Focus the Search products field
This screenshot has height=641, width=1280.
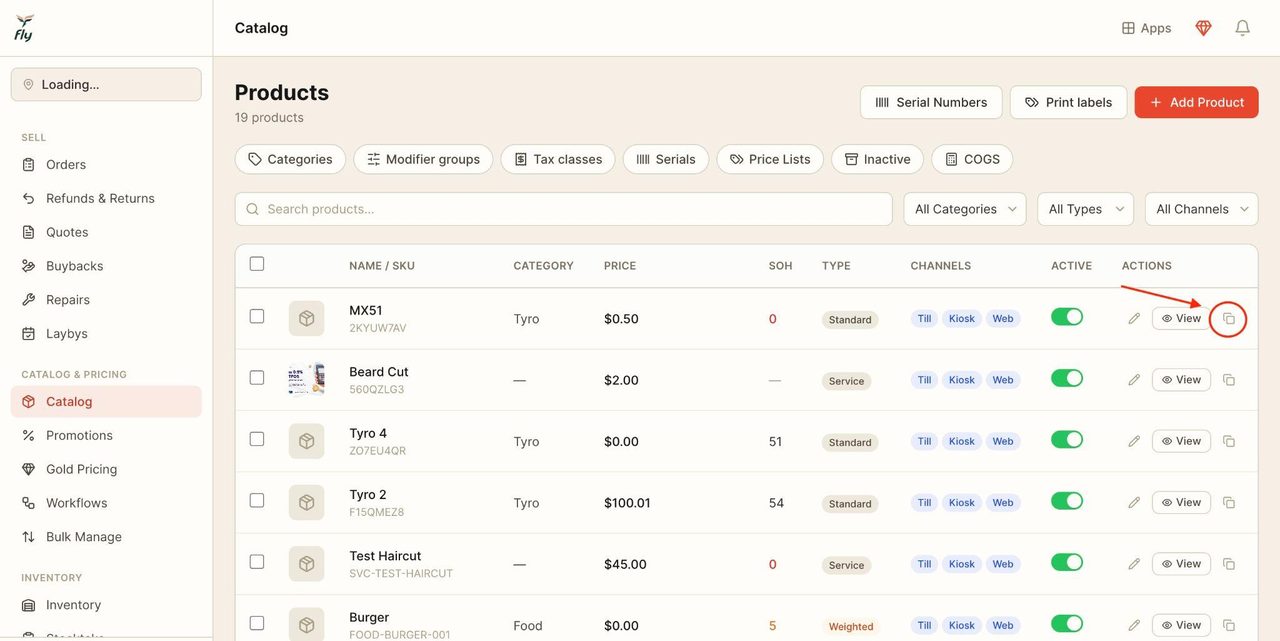point(564,209)
